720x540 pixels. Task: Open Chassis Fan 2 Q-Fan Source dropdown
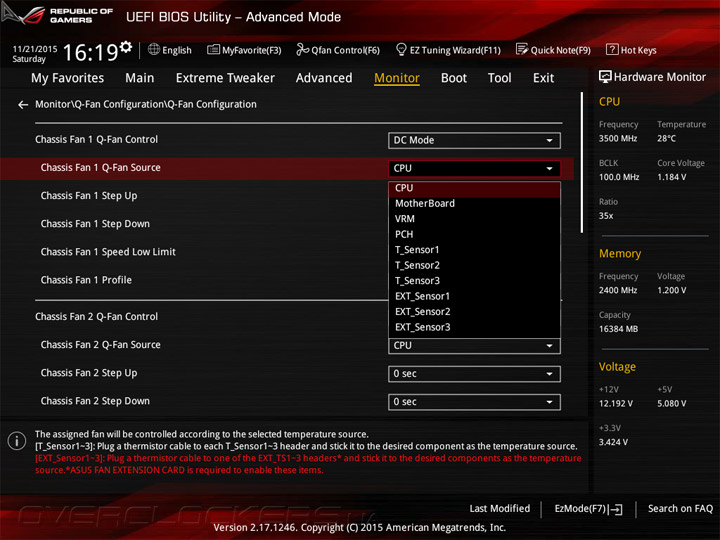(474, 346)
